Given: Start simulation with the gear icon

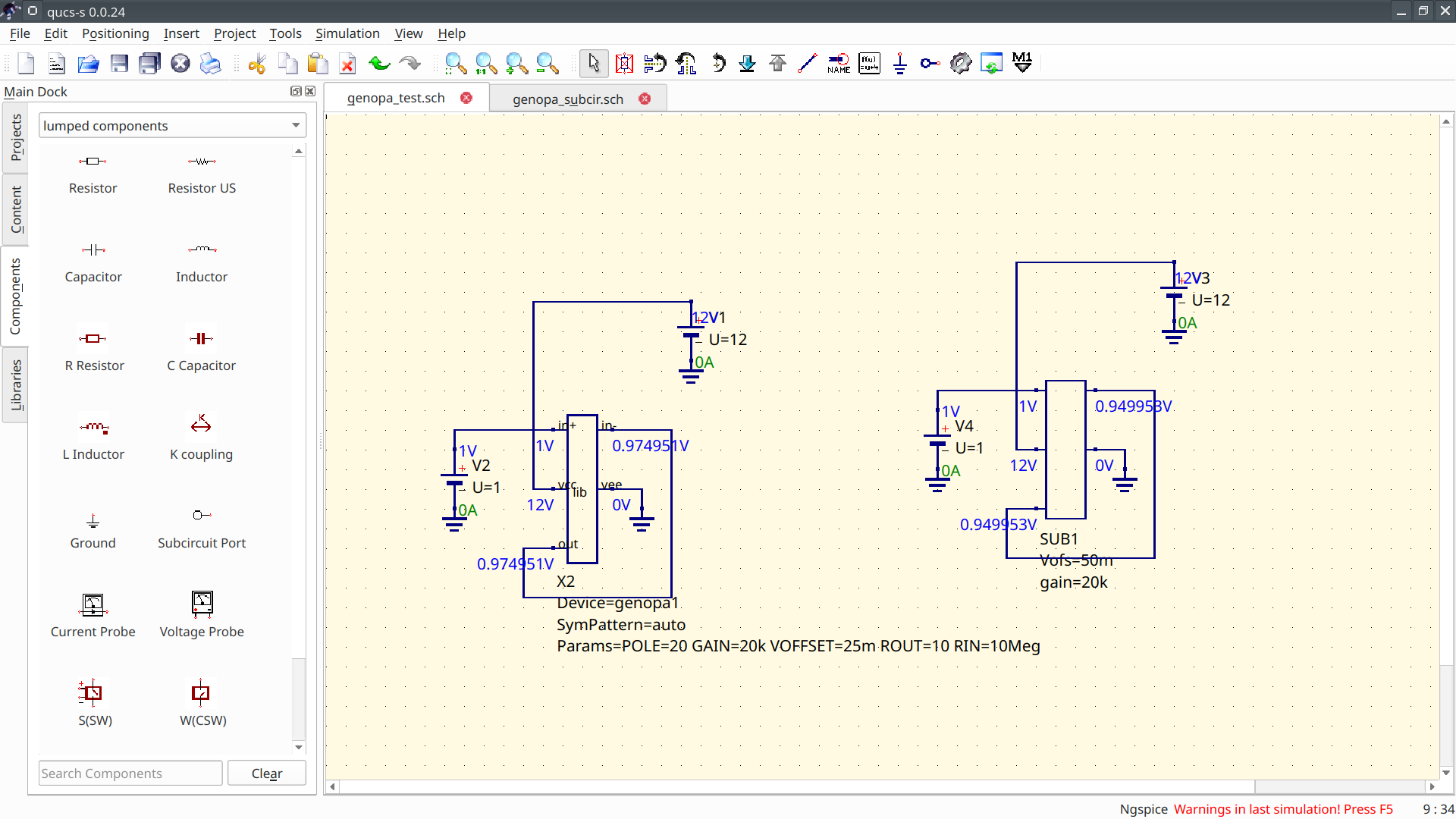Looking at the screenshot, I should (961, 63).
